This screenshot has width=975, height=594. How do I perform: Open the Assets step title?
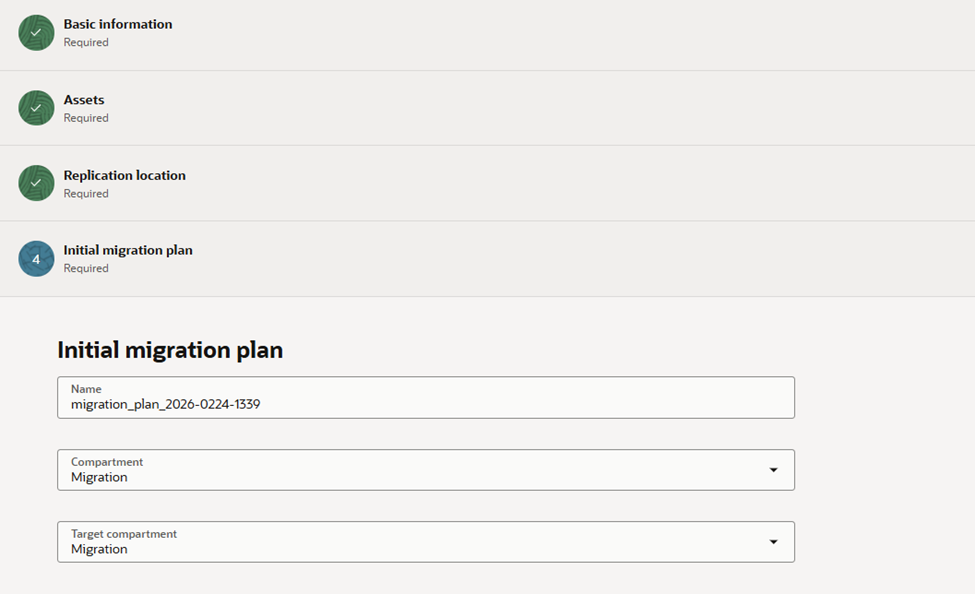(84, 100)
